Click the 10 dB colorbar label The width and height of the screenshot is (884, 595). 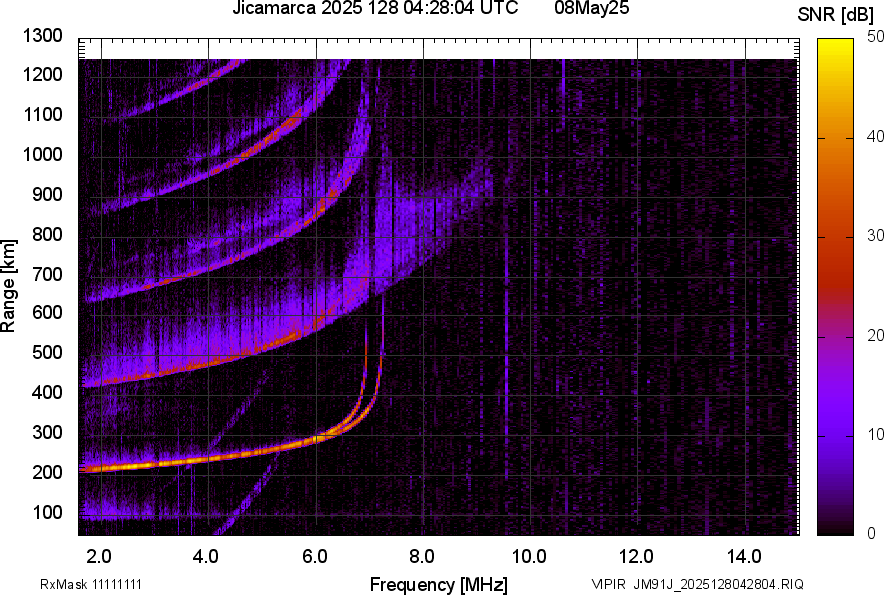pyautogui.click(x=875, y=434)
